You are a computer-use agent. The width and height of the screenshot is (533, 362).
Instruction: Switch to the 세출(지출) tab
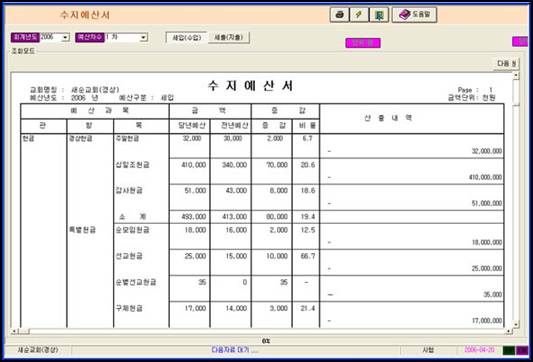click(x=228, y=37)
